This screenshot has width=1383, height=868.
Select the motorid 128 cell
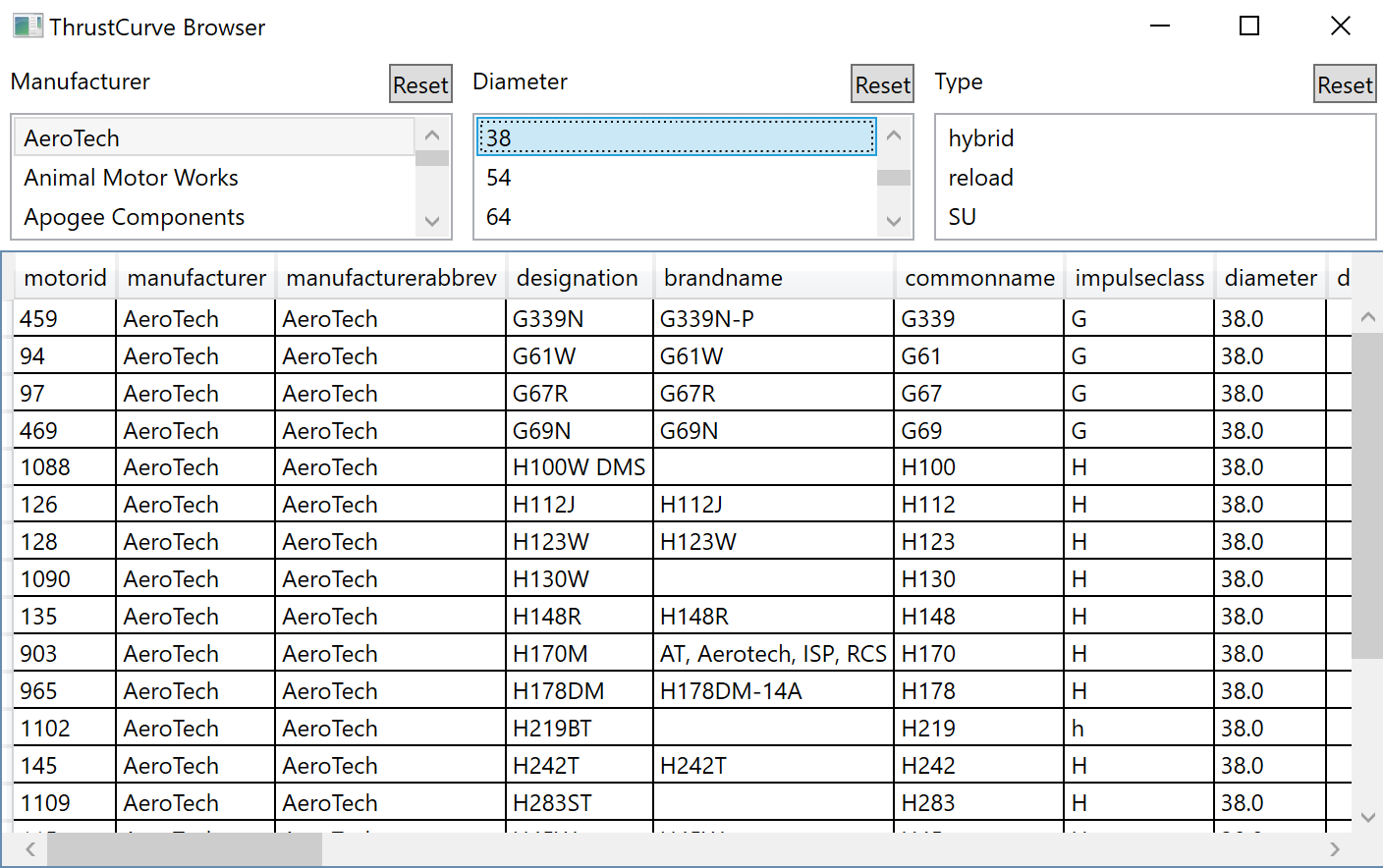(x=65, y=542)
